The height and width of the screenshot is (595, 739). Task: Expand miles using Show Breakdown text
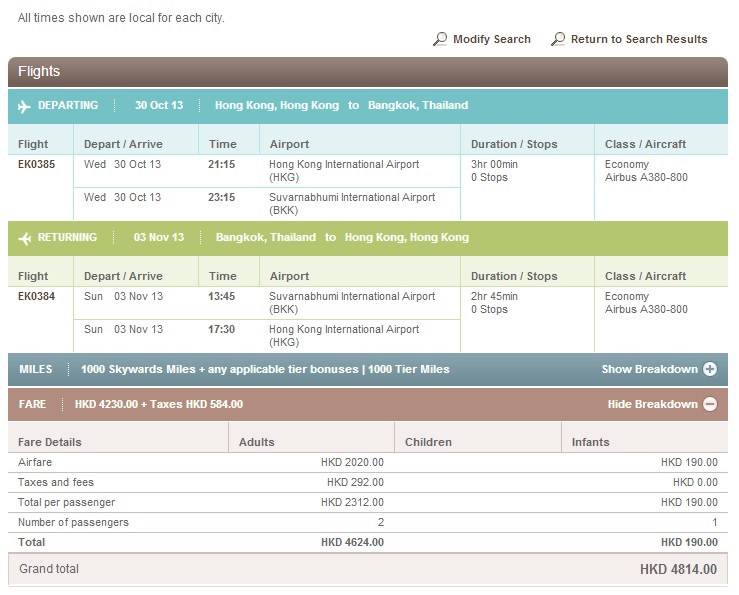click(x=649, y=369)
